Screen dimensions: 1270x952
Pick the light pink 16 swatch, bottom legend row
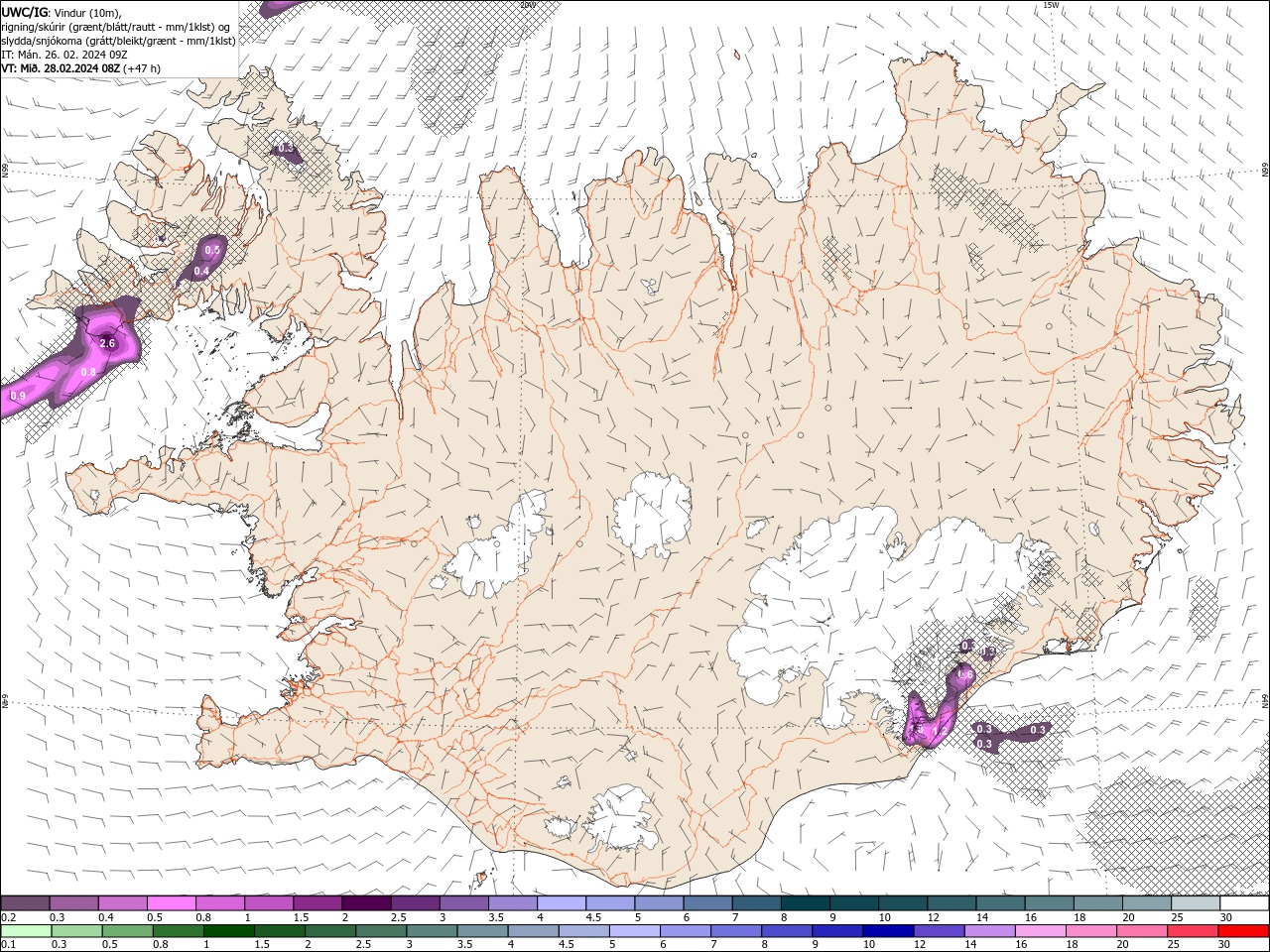[x=1041, y=931]
